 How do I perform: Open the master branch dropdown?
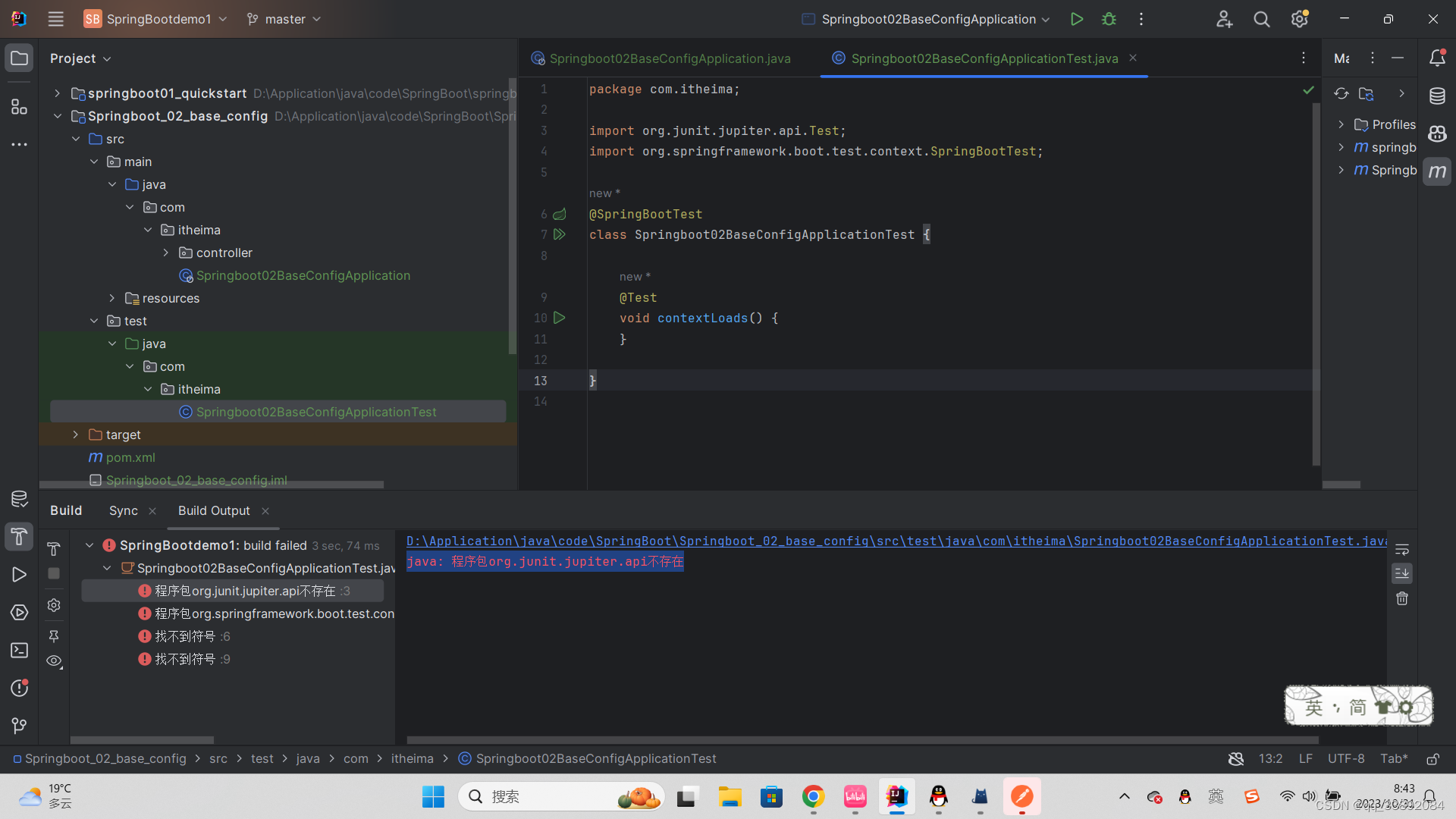[x=284, y=19]
